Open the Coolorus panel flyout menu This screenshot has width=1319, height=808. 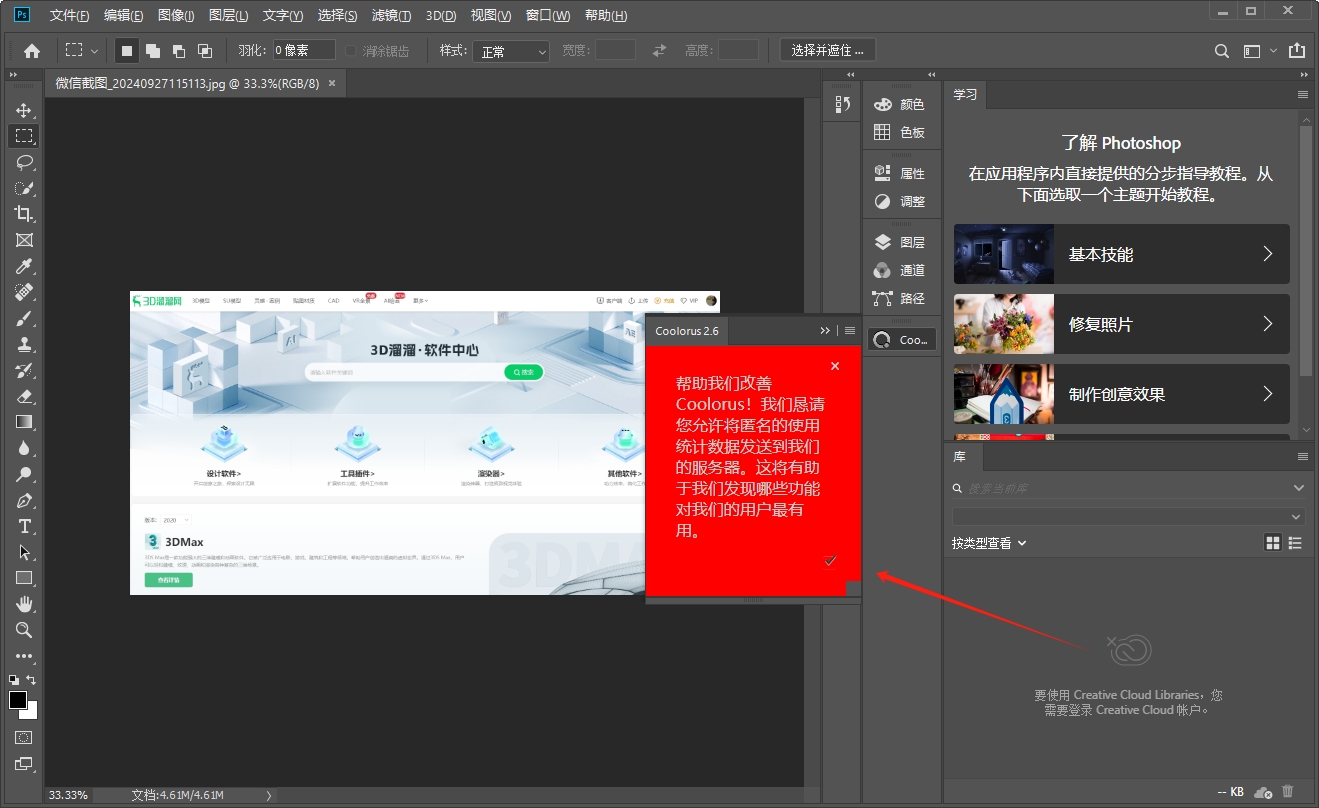[850, 330]
